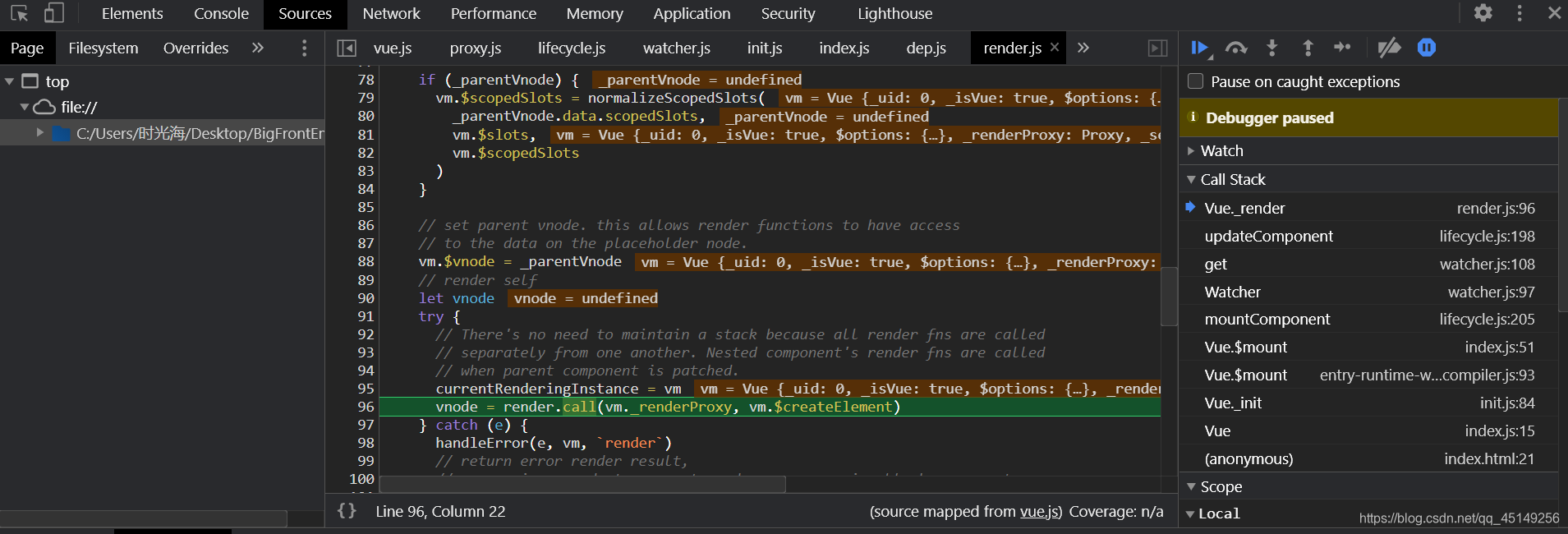Open the index.js file tab
Image resolution: width=1568 pixels, height=534 pixels.
(x=844, y=48)
